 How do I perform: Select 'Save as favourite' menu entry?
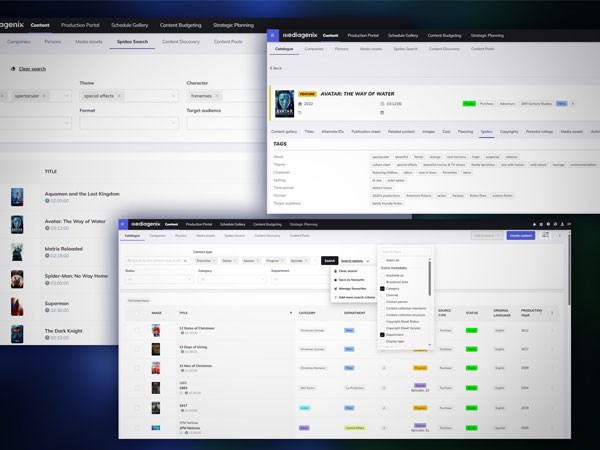point(351,280)
